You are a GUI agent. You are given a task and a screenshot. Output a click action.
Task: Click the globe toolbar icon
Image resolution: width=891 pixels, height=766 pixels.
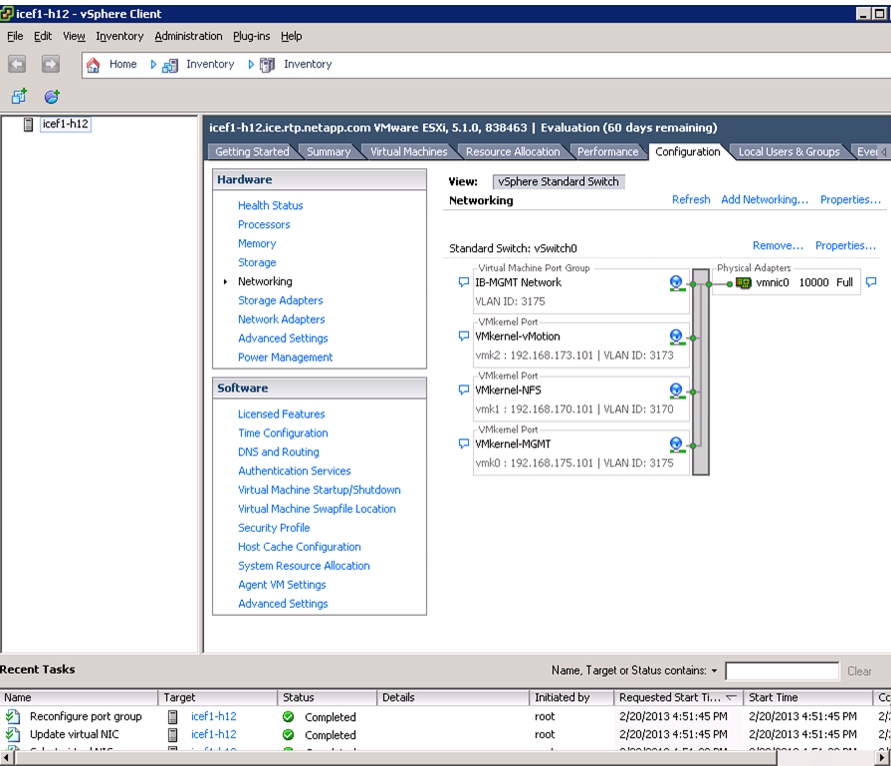click(52, 97)
